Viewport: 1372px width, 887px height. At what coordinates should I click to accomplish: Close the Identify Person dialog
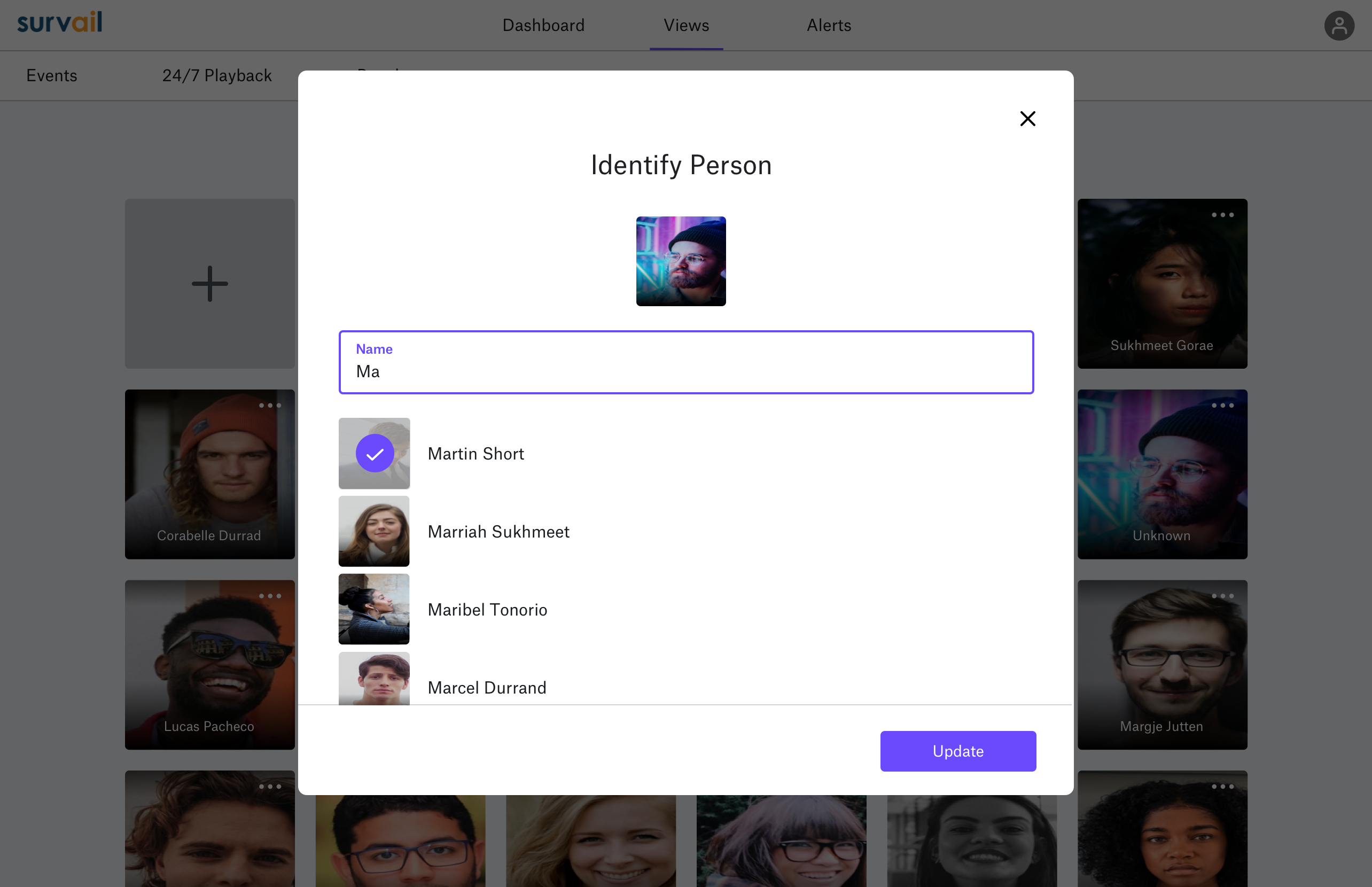click(x=1027, y=119)
